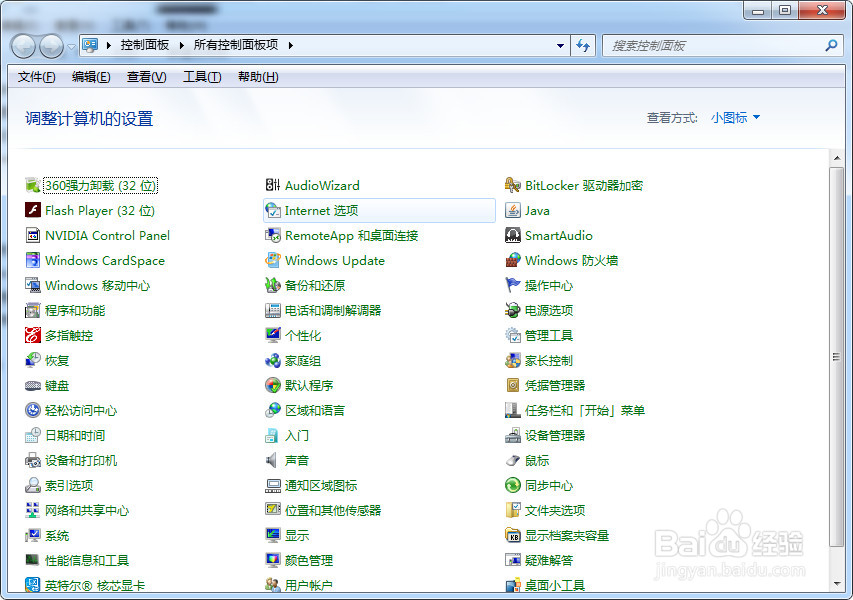Open 疑难解答 link
Screen dimensions: 853x600
tap(549, 561)
